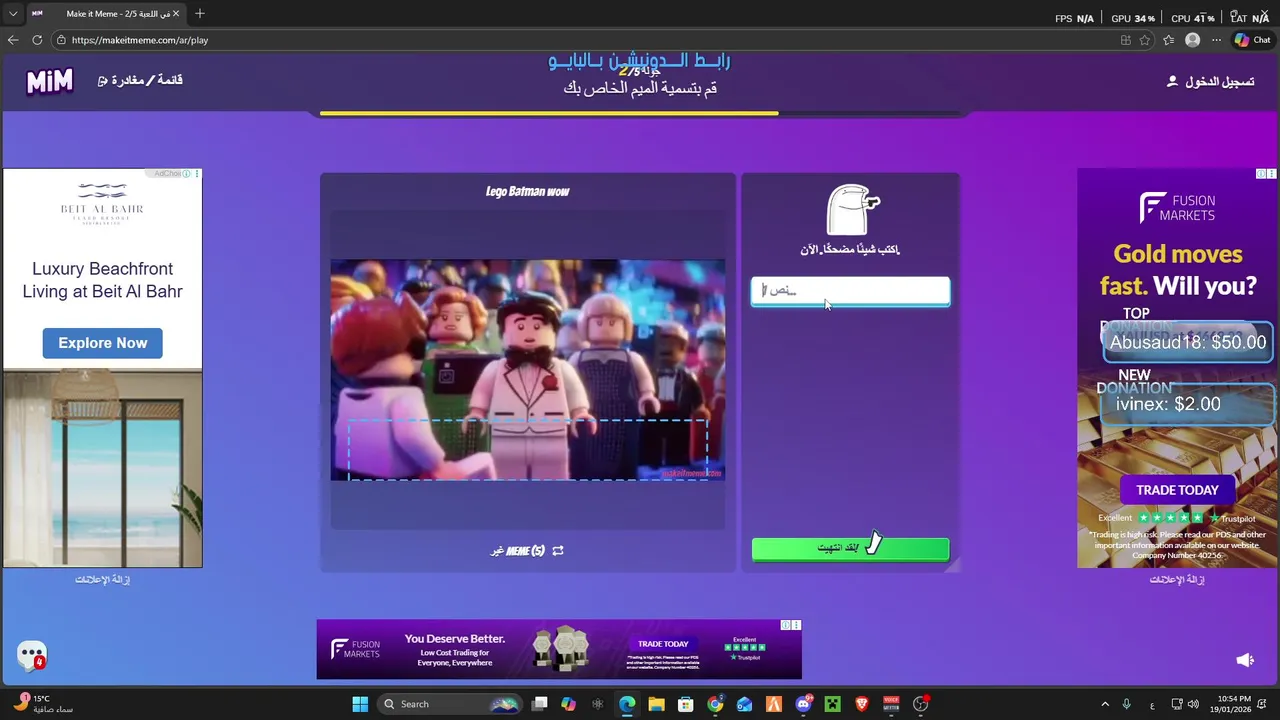Close the Make it Meme browser tab
This screenshot has width=1280, height=720.
click(x=176, y=14)
